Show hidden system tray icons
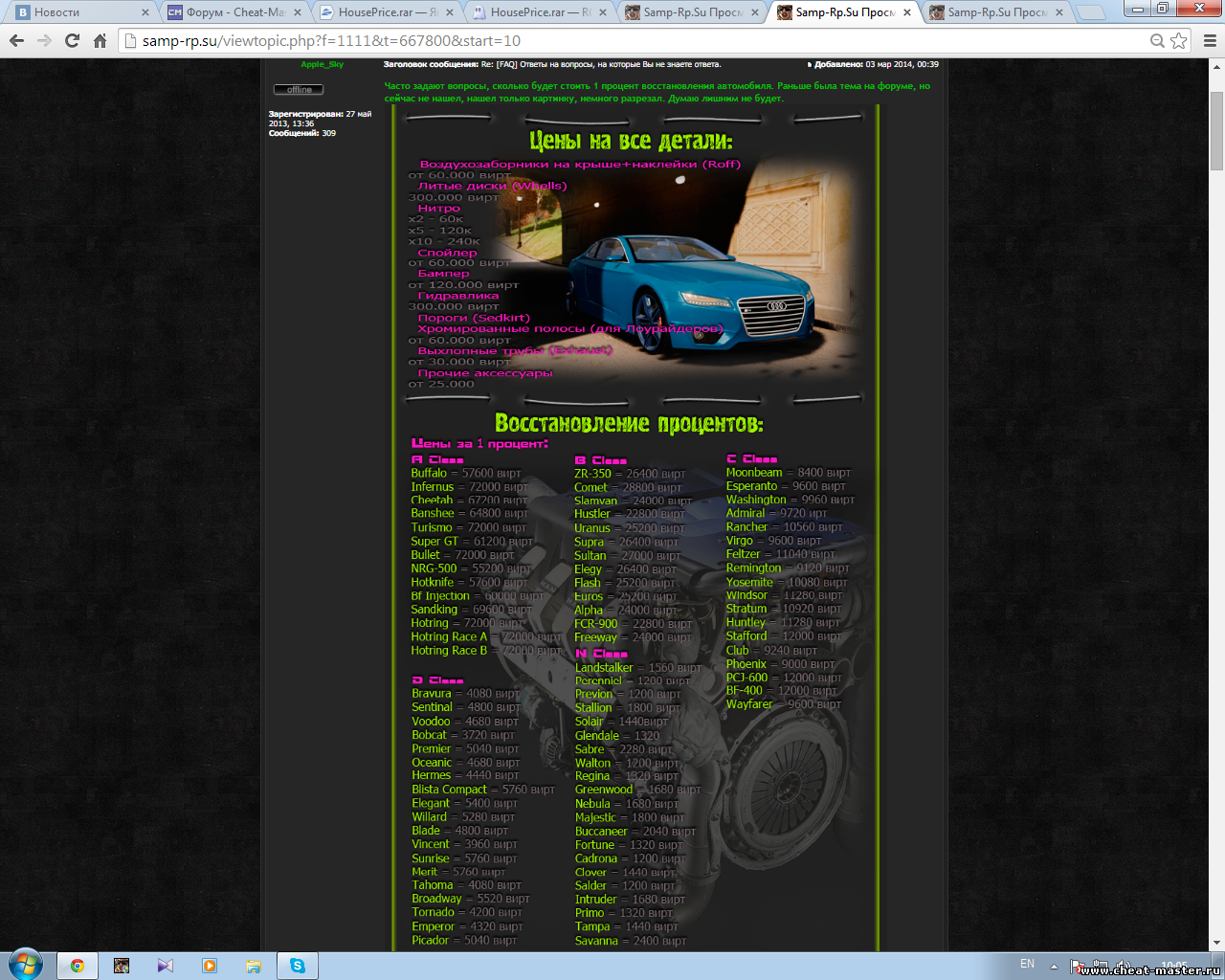 coord(1054,966)
